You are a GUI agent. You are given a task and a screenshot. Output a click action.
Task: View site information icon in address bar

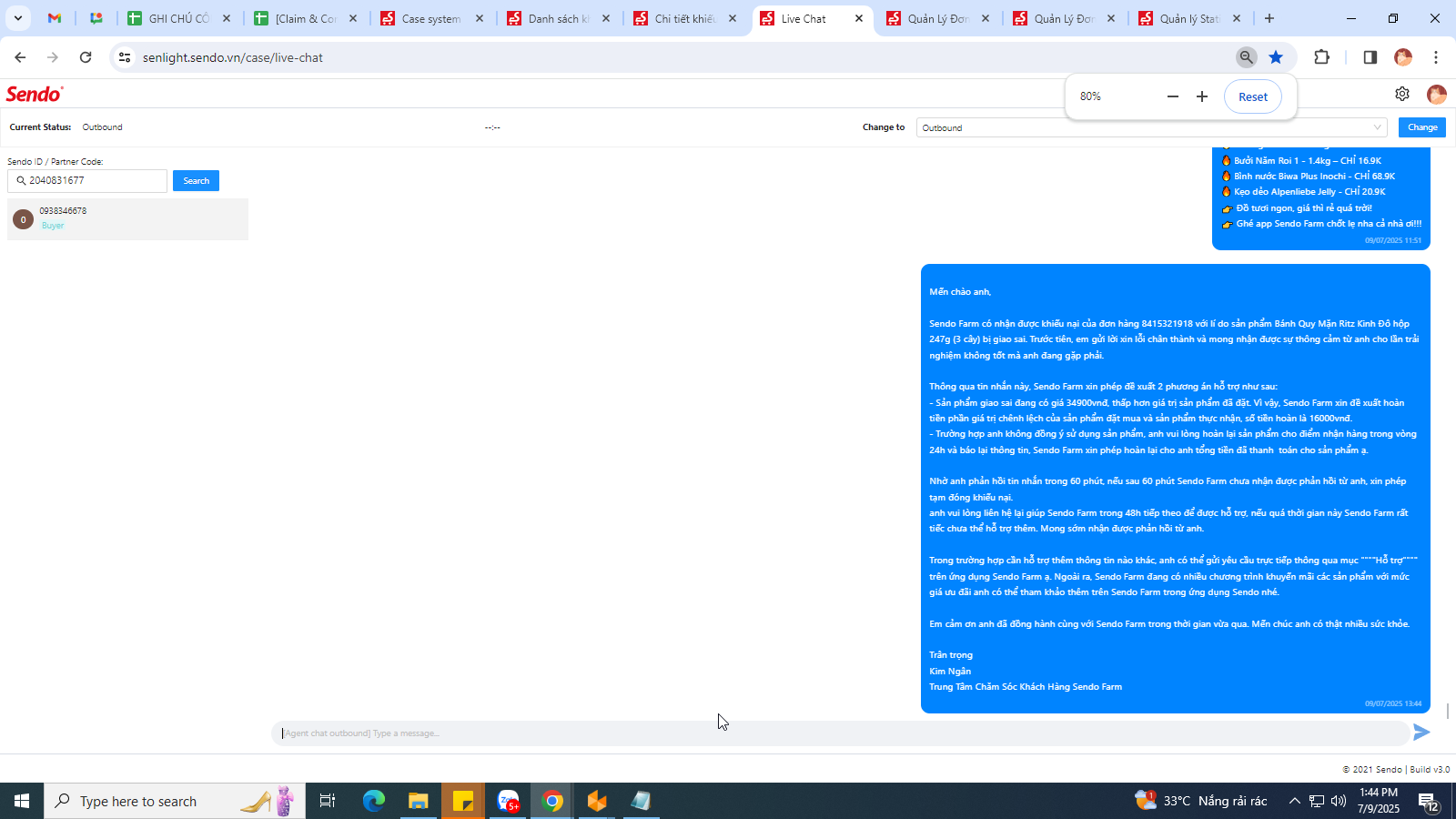click(125, 57)
